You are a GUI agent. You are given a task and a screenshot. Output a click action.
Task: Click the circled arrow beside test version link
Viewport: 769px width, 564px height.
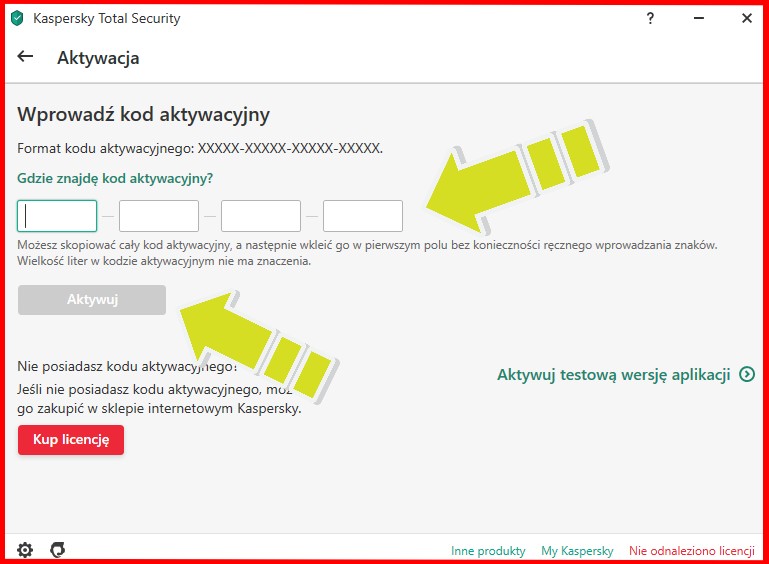pyautogui.click(x=747, y=375)
